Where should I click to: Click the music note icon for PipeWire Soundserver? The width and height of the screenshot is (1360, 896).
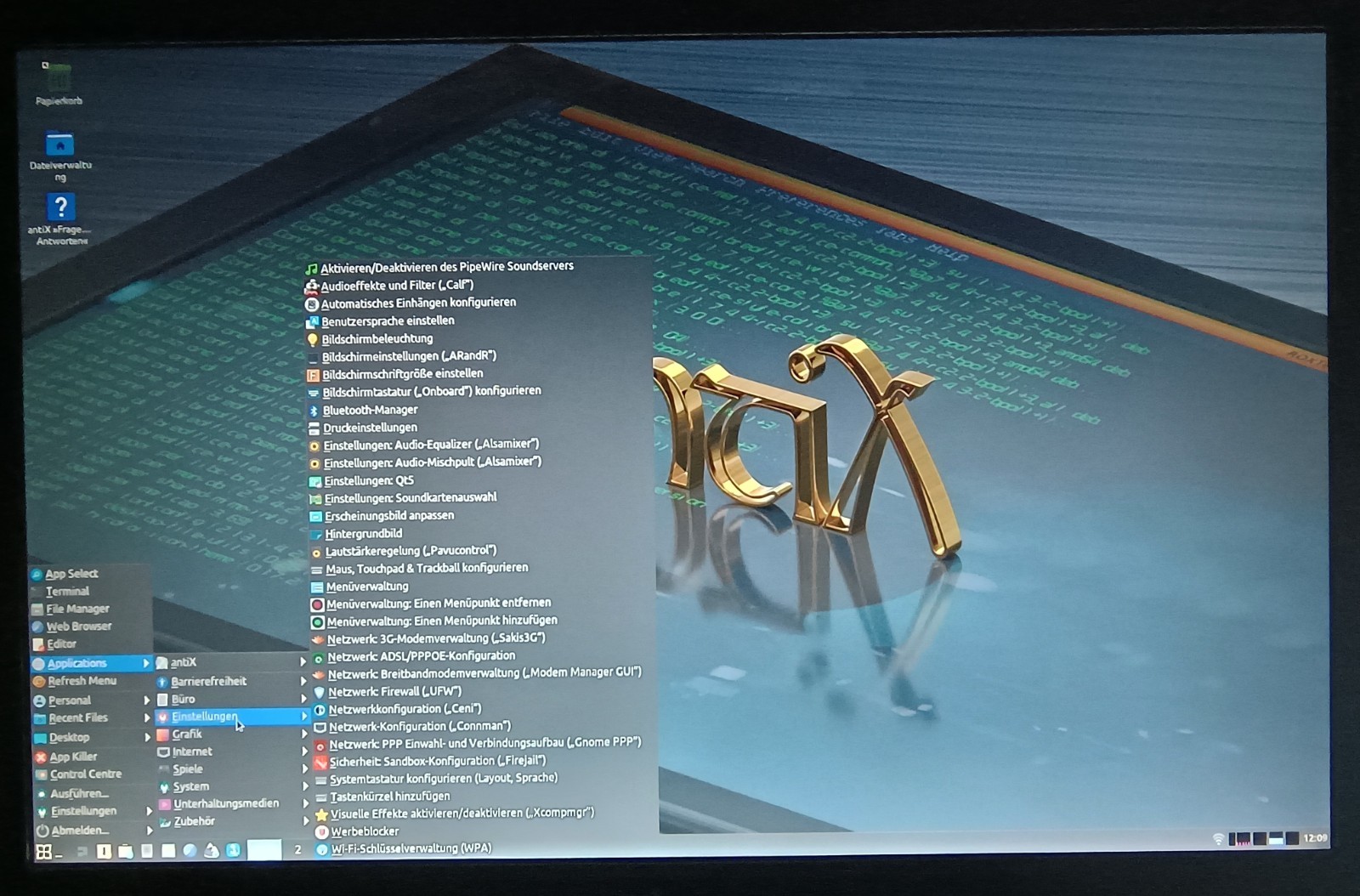[311, 269]
